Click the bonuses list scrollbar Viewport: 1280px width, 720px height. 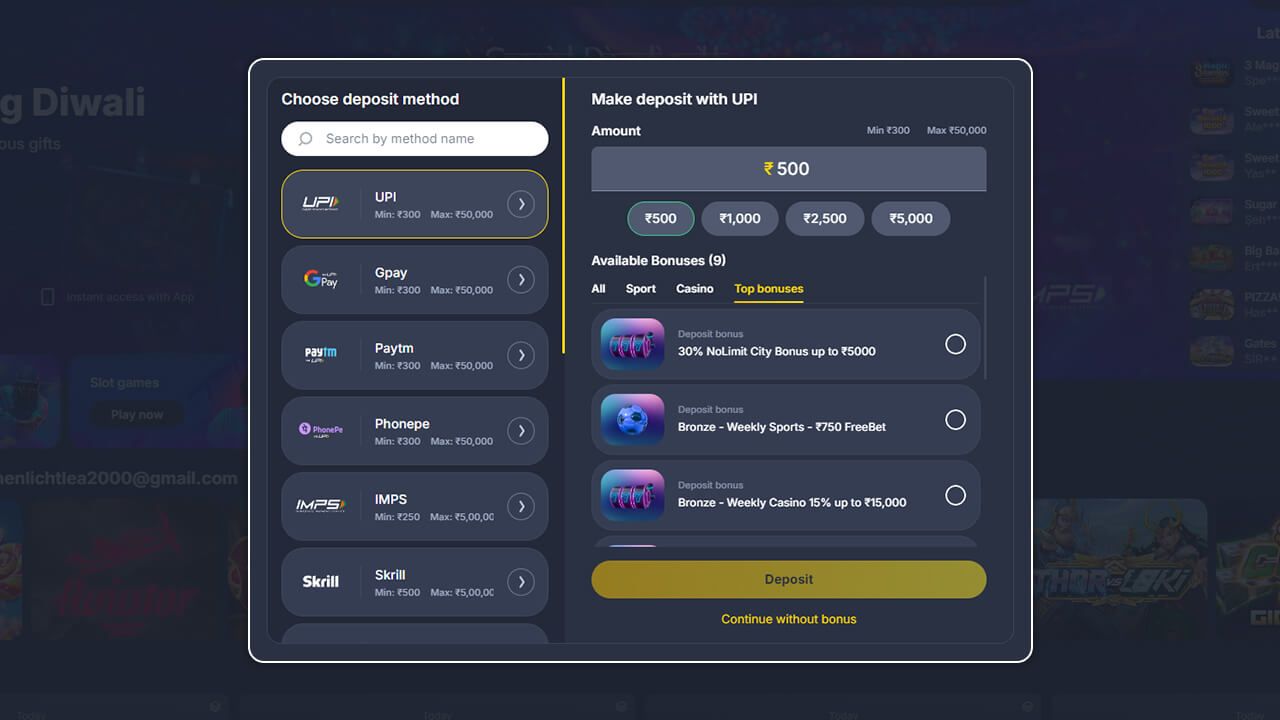pos(985,328)
